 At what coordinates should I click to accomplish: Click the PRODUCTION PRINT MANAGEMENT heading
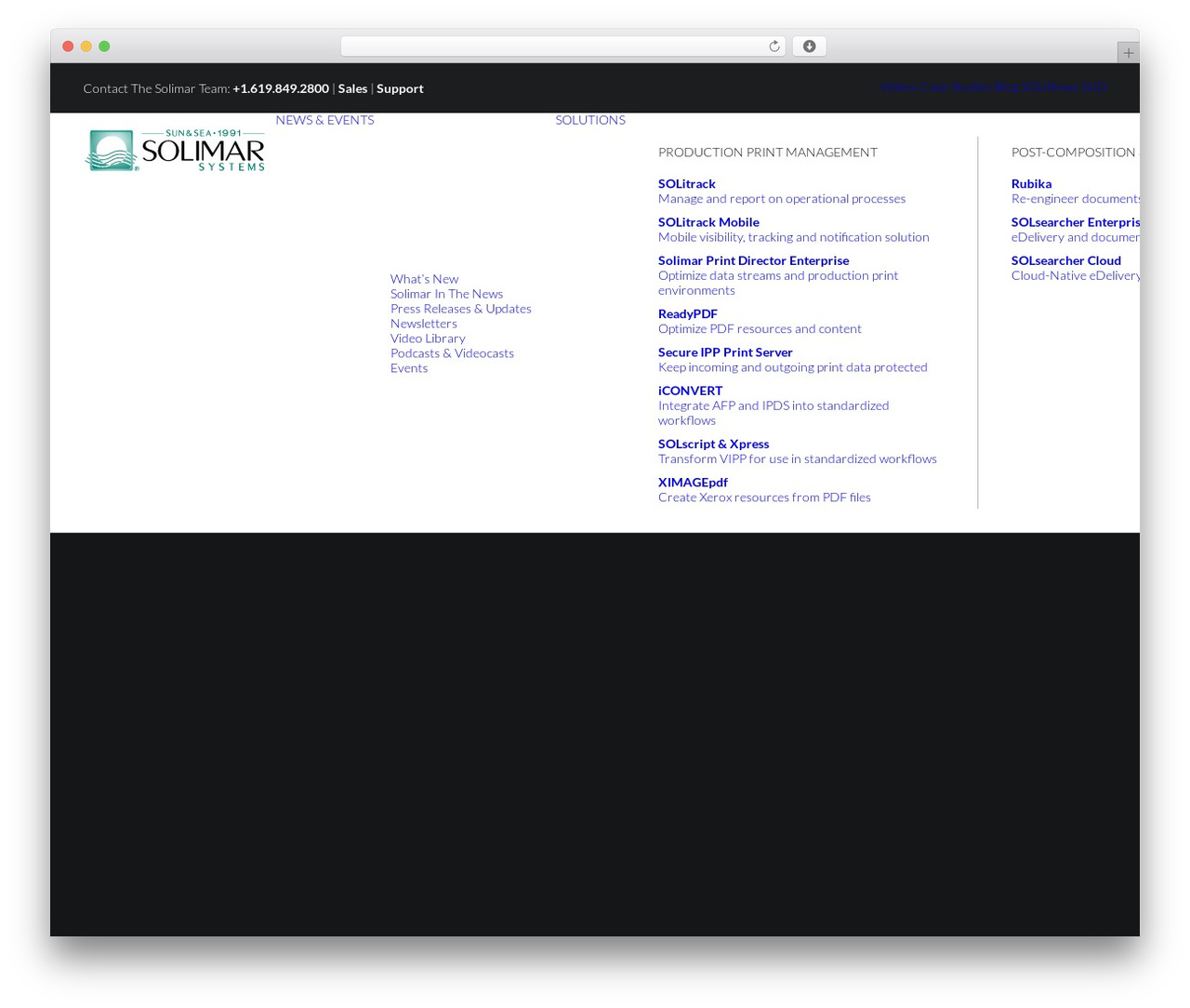768,153
